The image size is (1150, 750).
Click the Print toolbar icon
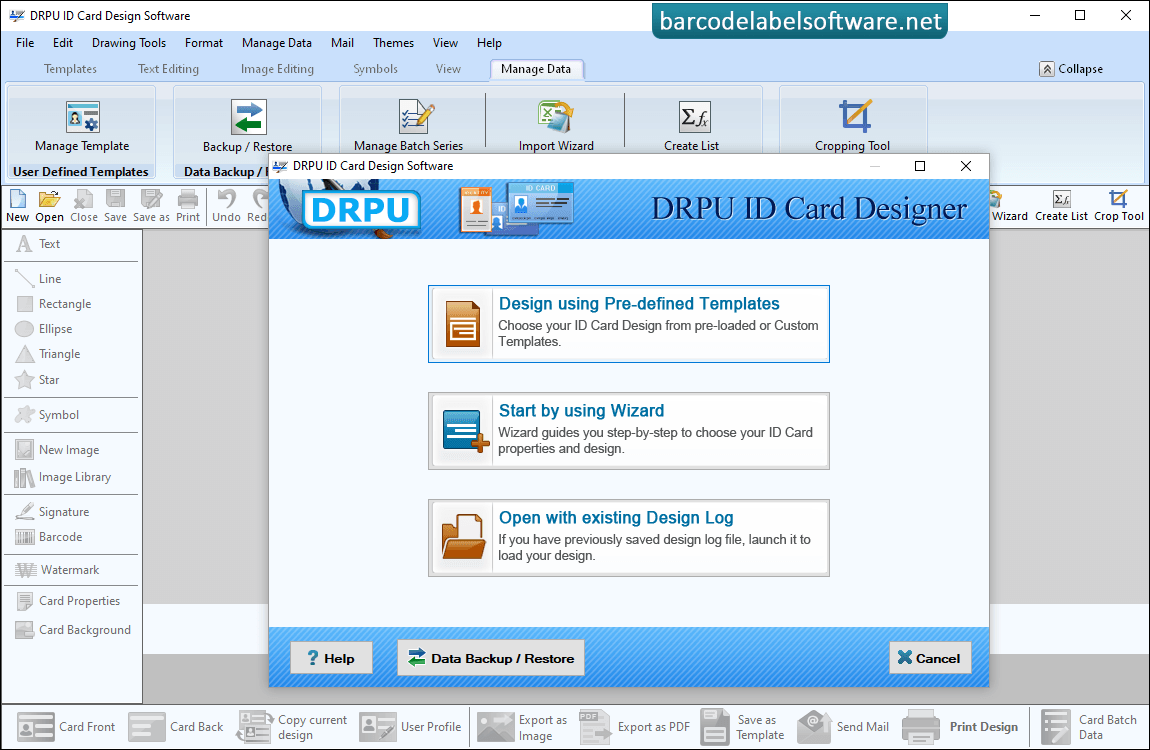[x=188, y=206]
